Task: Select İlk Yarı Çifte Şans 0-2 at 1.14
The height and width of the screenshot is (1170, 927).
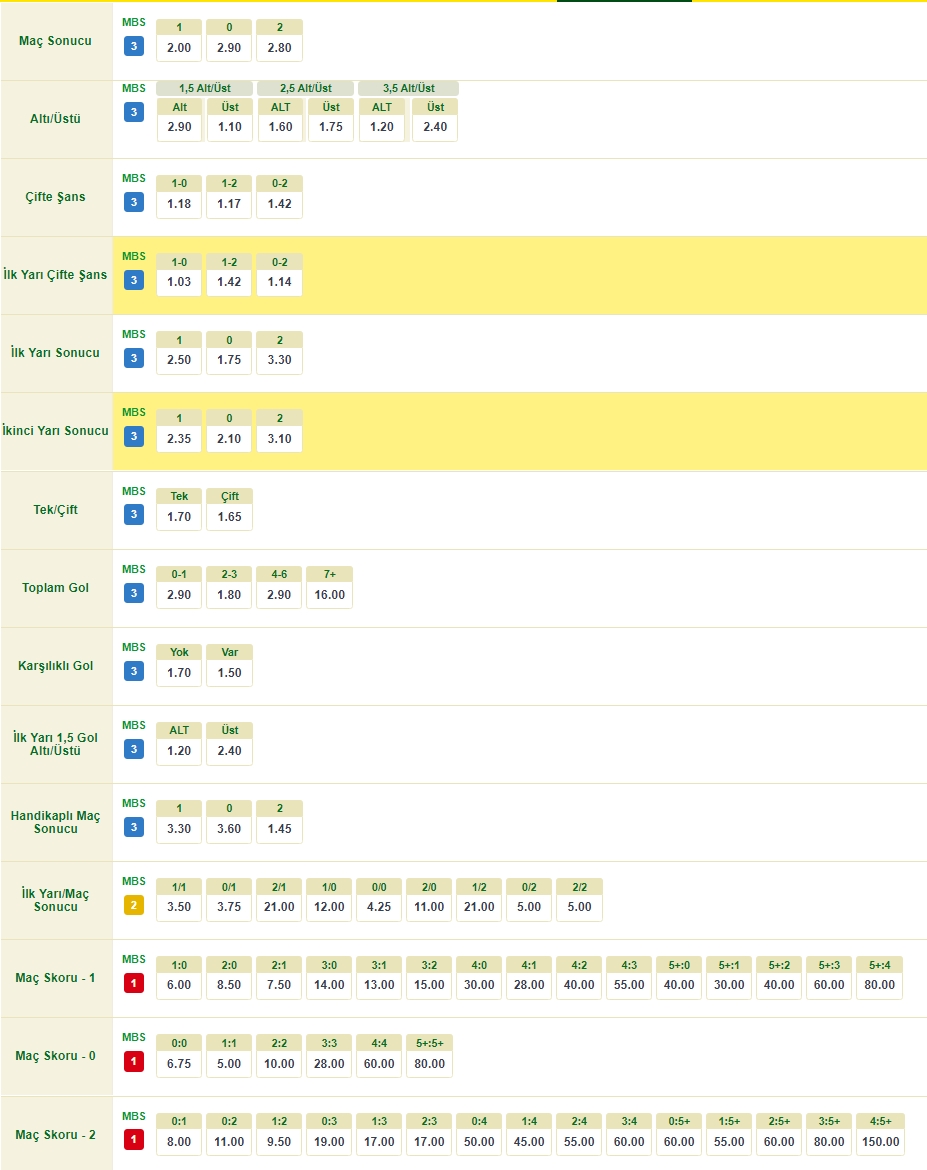Action: click(x=279, y=283)
